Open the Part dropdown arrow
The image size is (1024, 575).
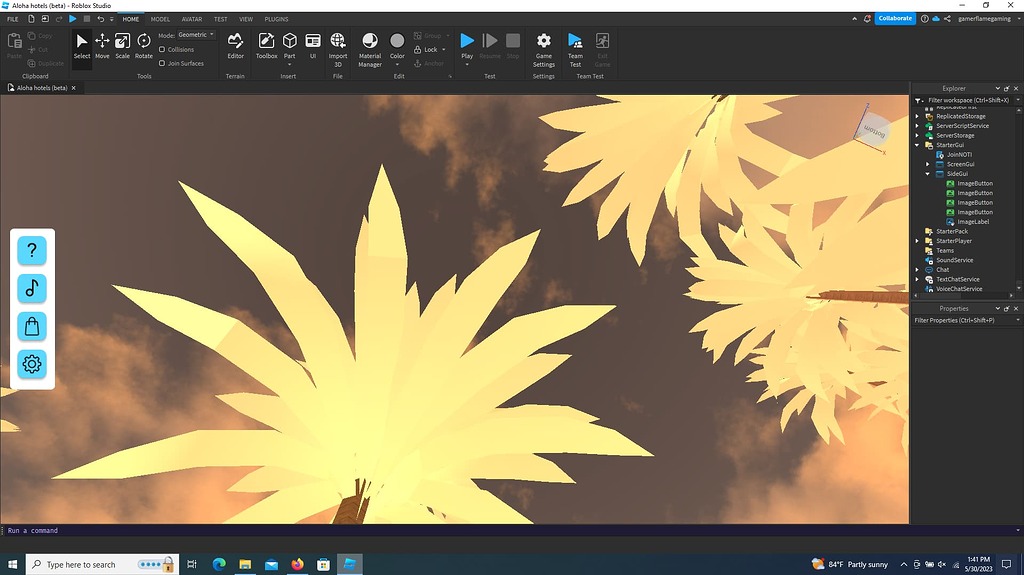click(x=289, y=65)
